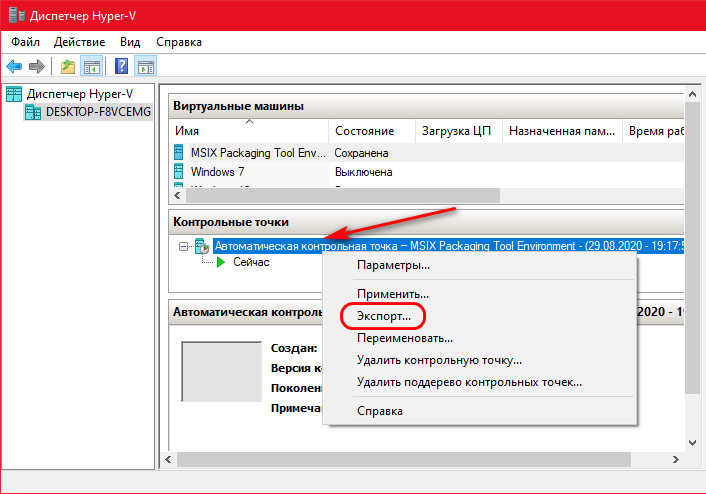Screen dimensions: 706x494
Task: Toggle the Show/Hide Console Tree icon
Action: point(92,67)
